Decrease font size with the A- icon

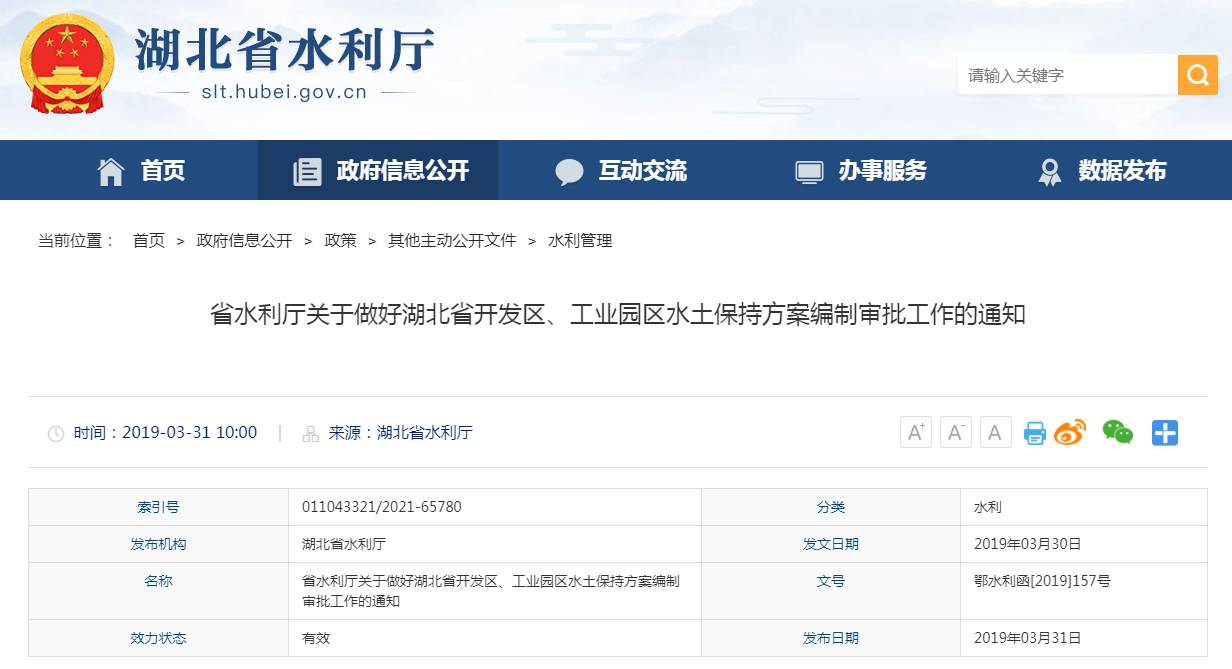point(955,431)
